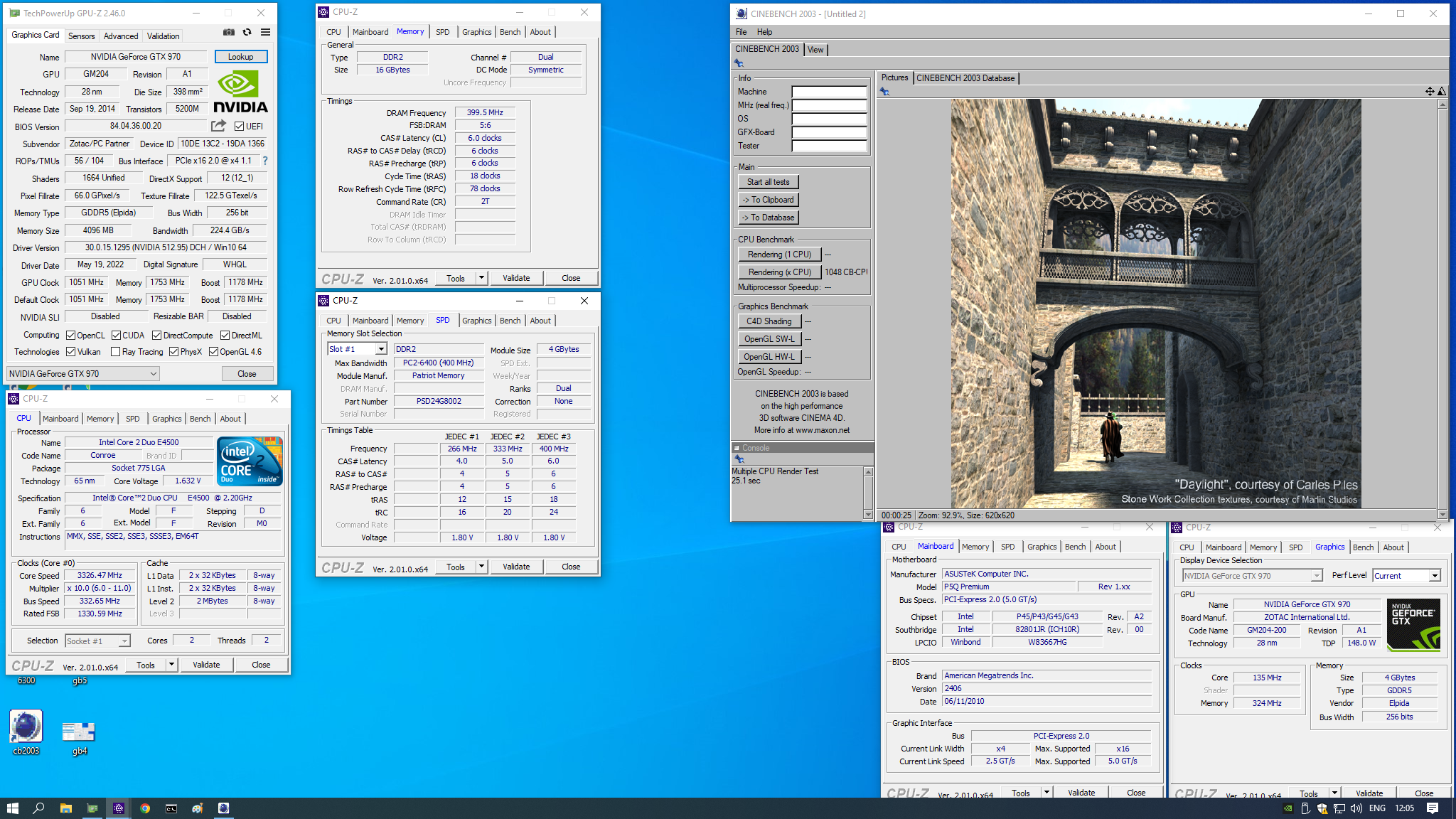Click GeForce GTX logo in CPU-Z Graphics

coord(1413,625)
